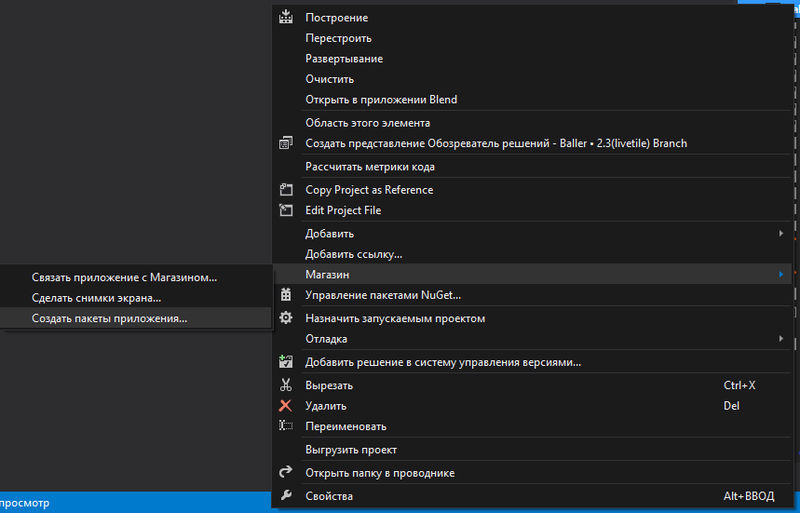Select Выгрузить проект
Image resolution: width=800 pixels, height=513 pixels.
tap(532, 449)
